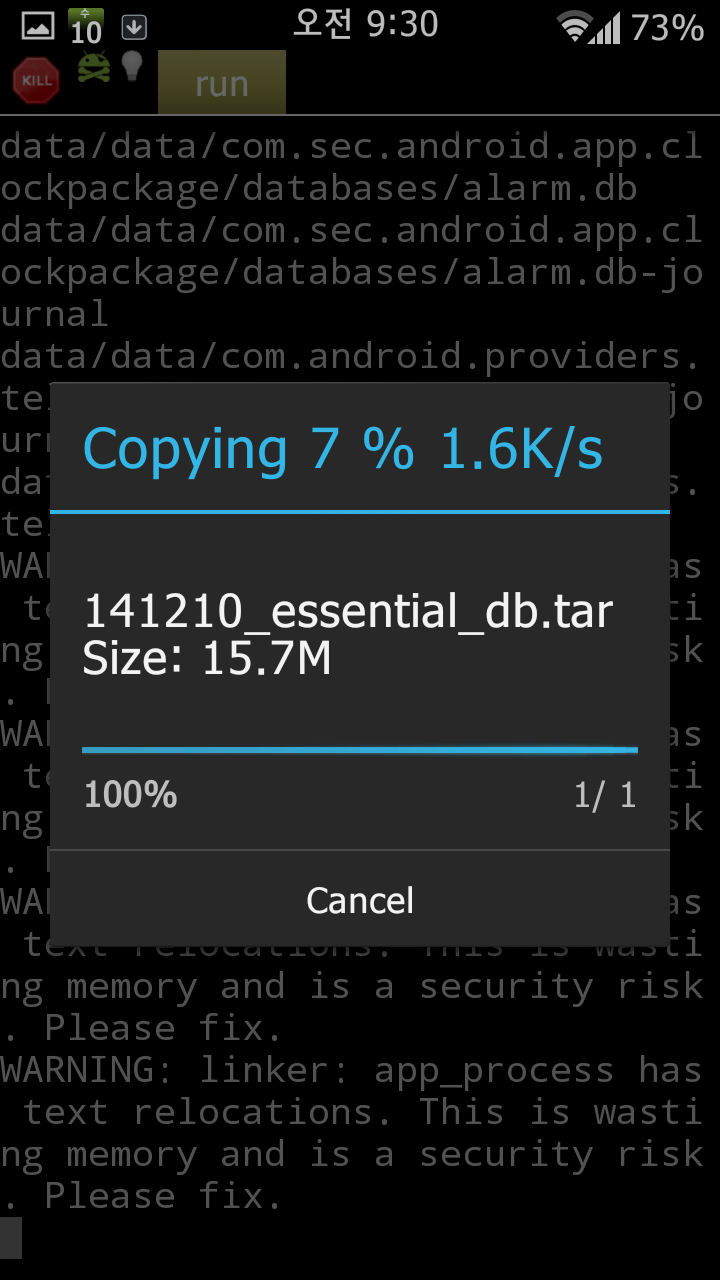This screenshot has height=1280, width=720.
Task: Tap the terminal cursor block at the bottom
Action: [x=11, y=1238]
